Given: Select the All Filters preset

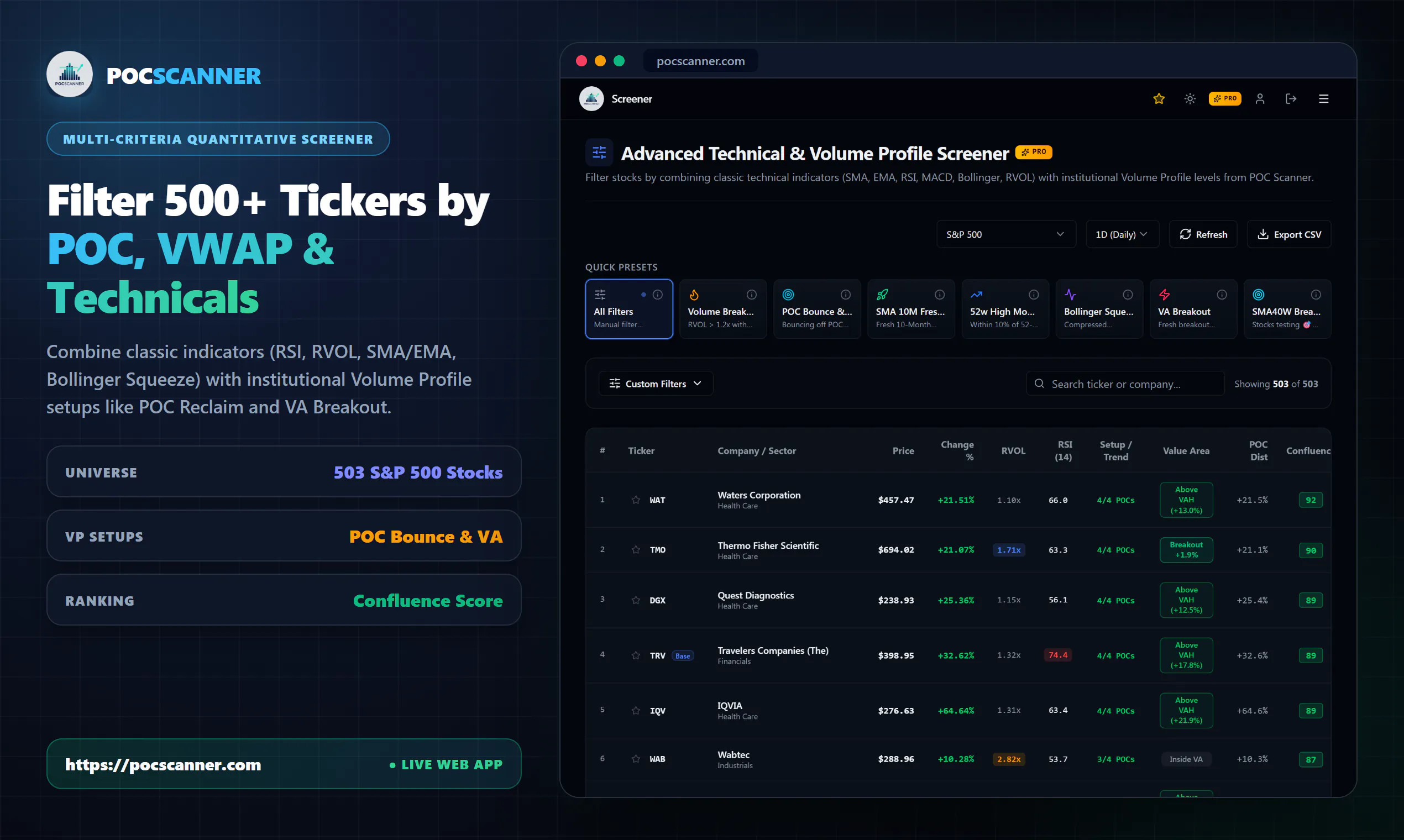Looking at the screenshot, I should click(629, 309).
